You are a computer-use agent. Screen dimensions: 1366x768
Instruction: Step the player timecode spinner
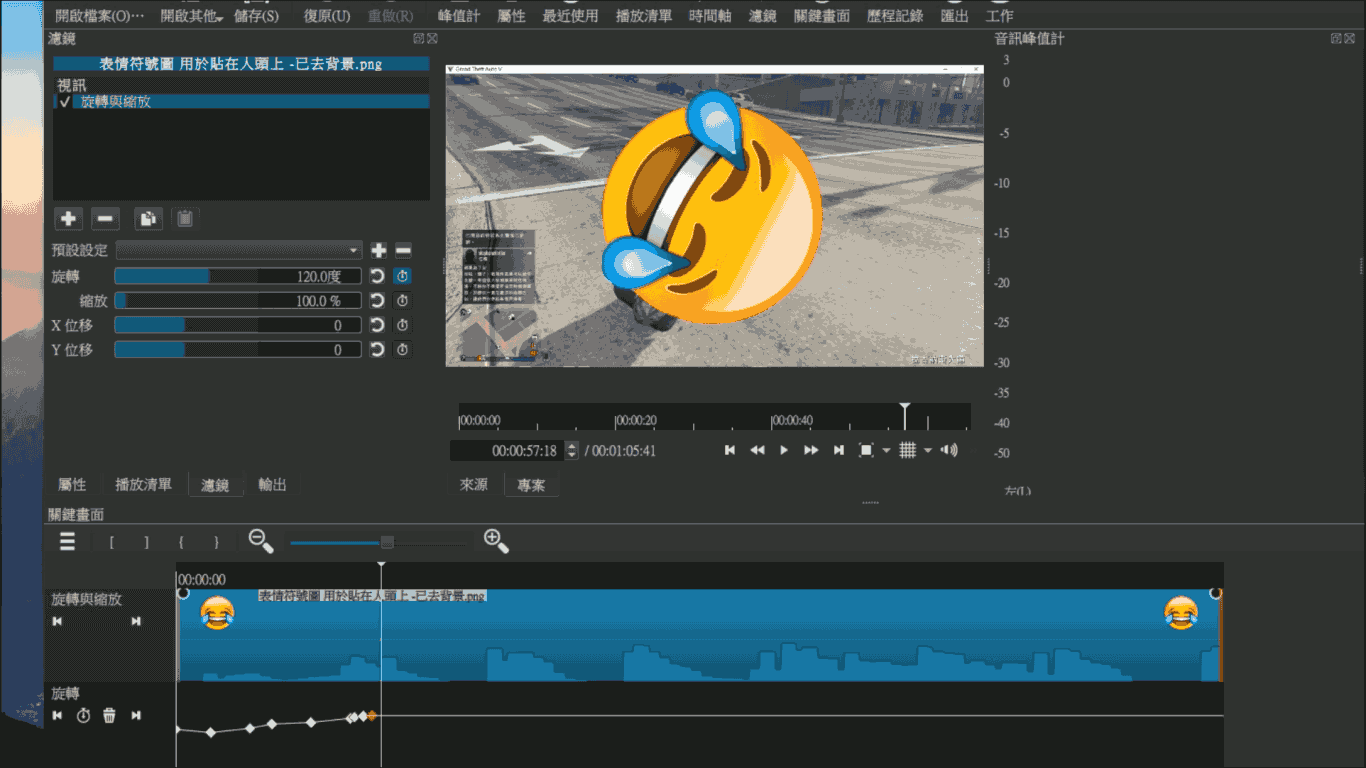pos(572,451)
